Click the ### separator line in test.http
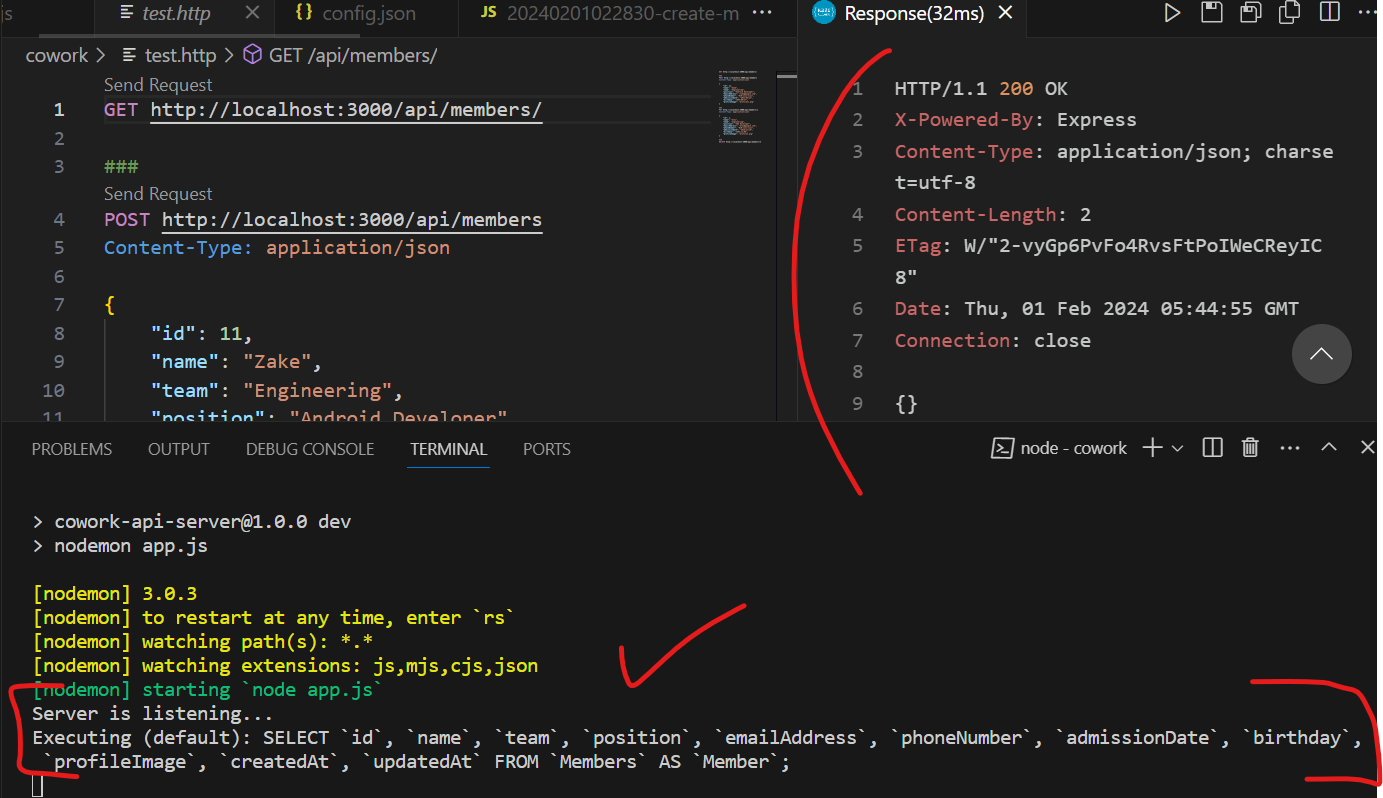 click(121, 166)
